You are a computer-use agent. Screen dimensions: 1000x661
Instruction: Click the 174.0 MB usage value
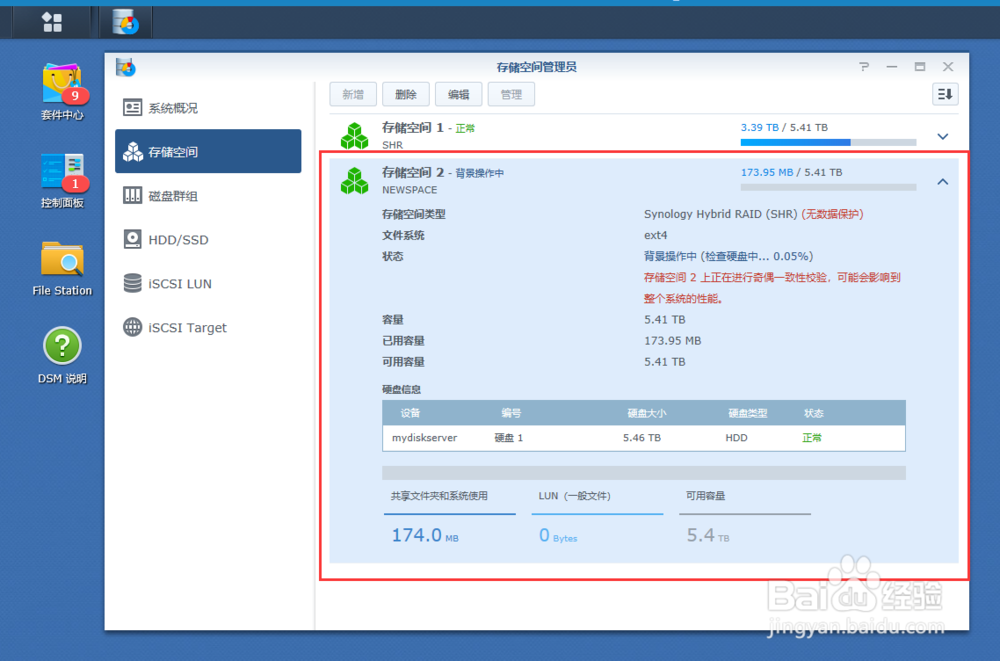(425, 535)
